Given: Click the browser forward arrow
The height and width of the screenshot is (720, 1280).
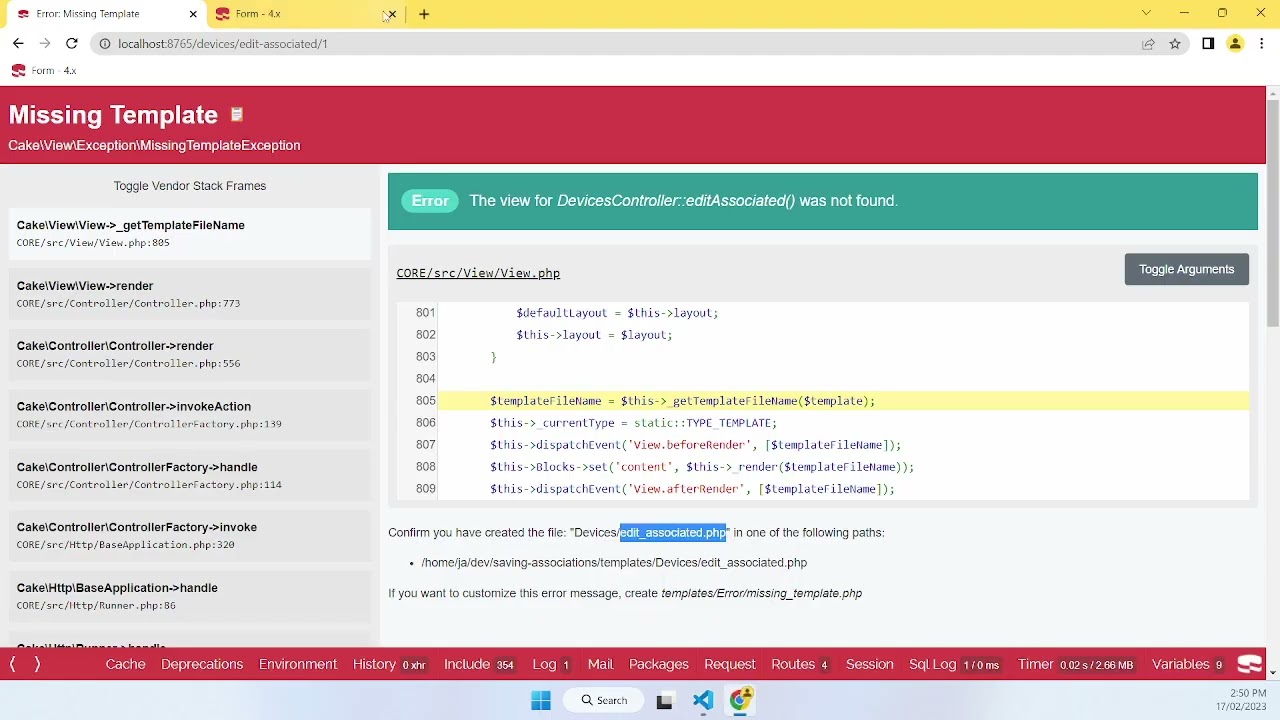Looking at the screenshot, I should pos(45,44).
